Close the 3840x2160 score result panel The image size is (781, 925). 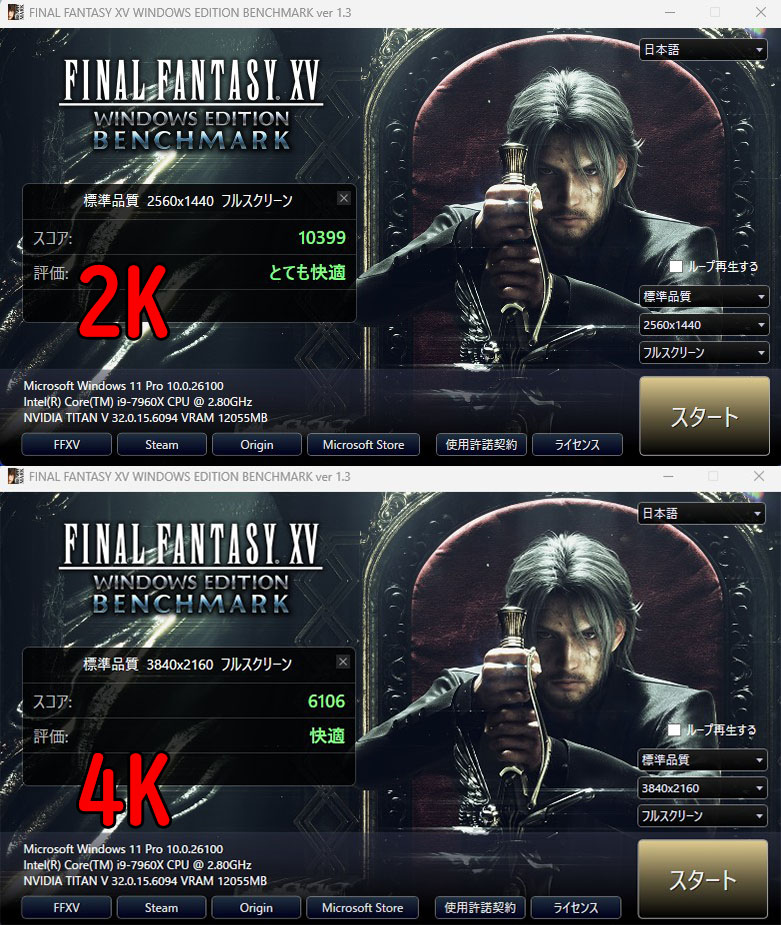[343, 662]
